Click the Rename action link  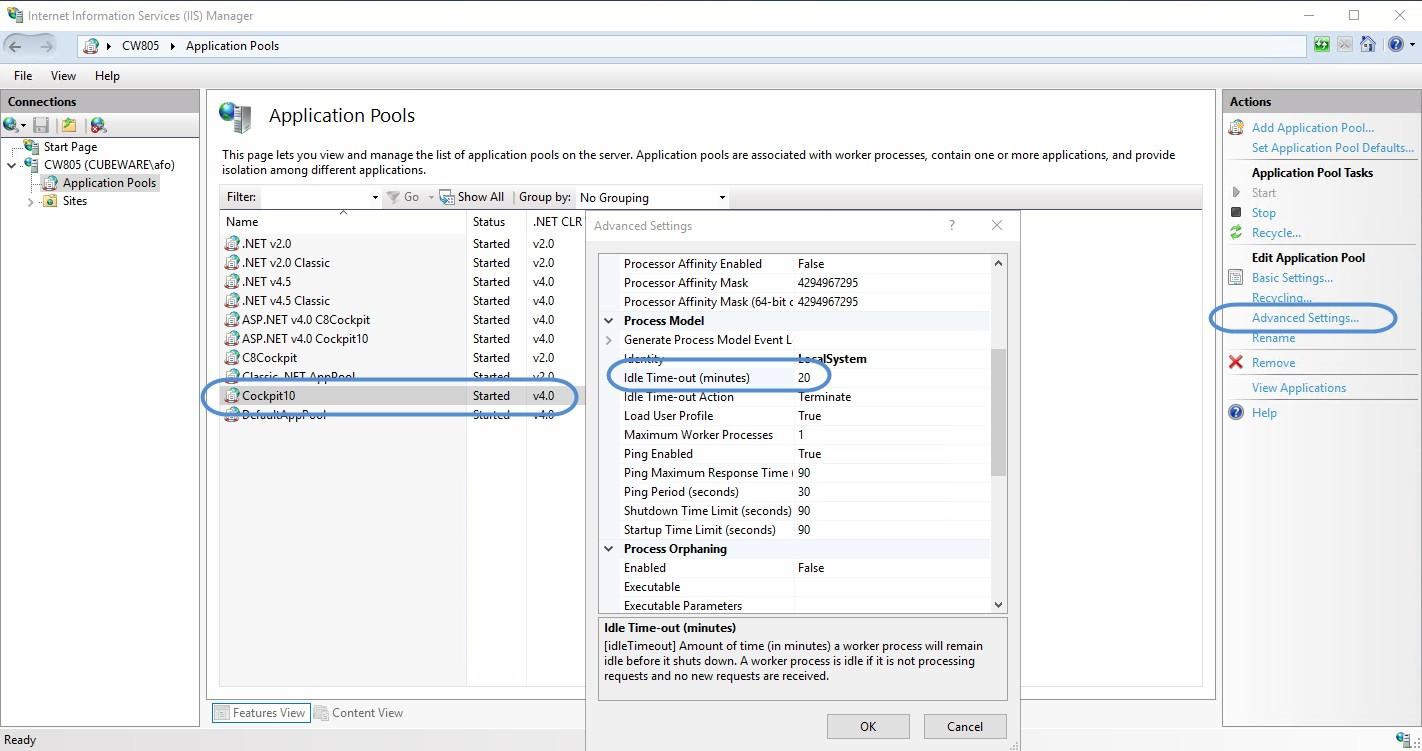[x=1273, y=338]
